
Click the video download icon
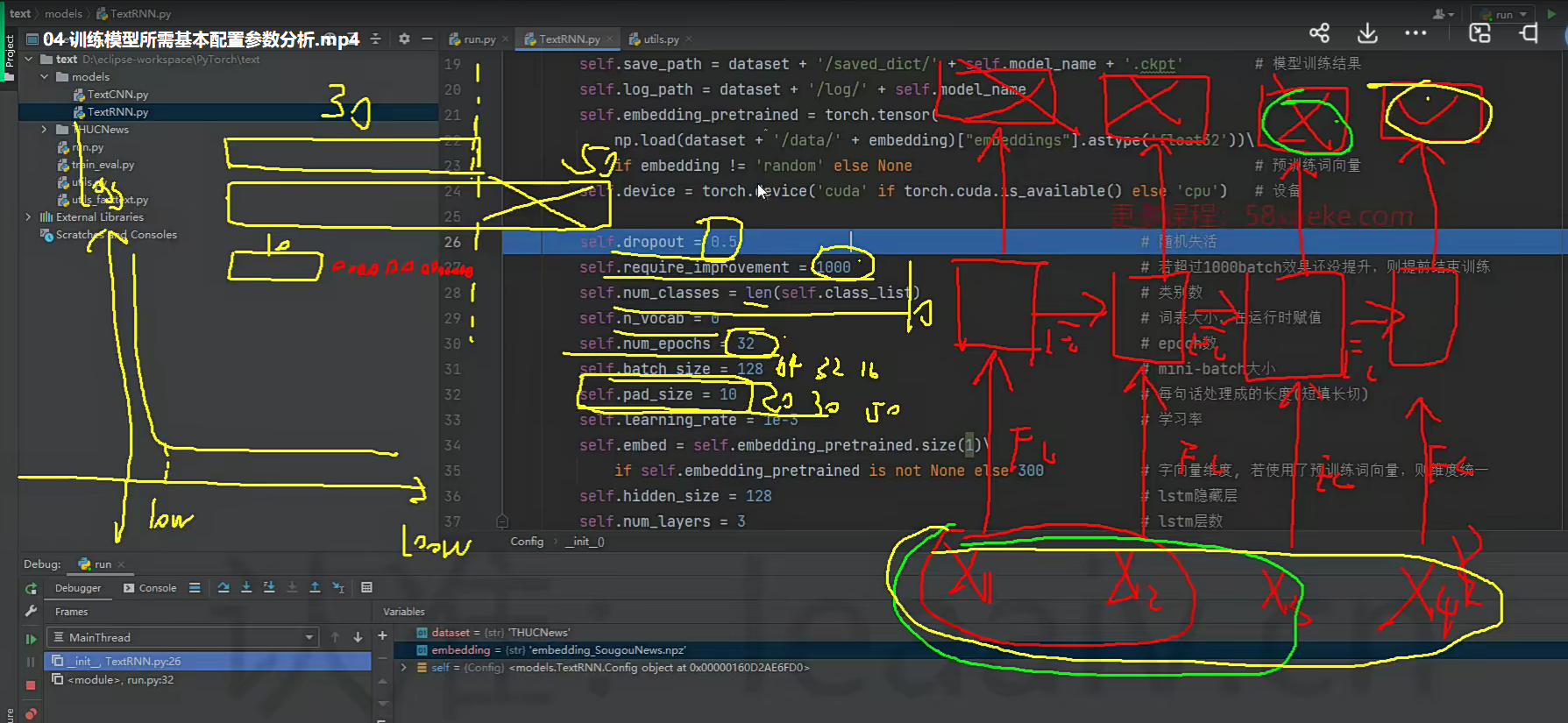tap(1367, 33)
